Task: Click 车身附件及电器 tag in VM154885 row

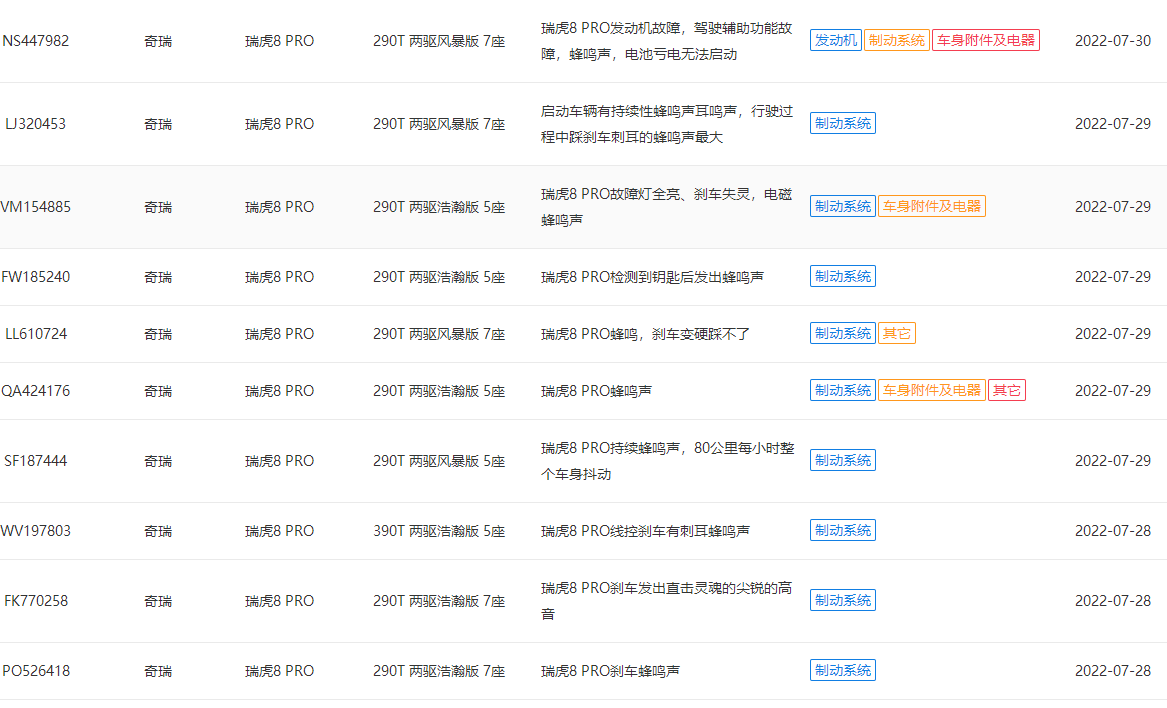Action: [931, 207]
